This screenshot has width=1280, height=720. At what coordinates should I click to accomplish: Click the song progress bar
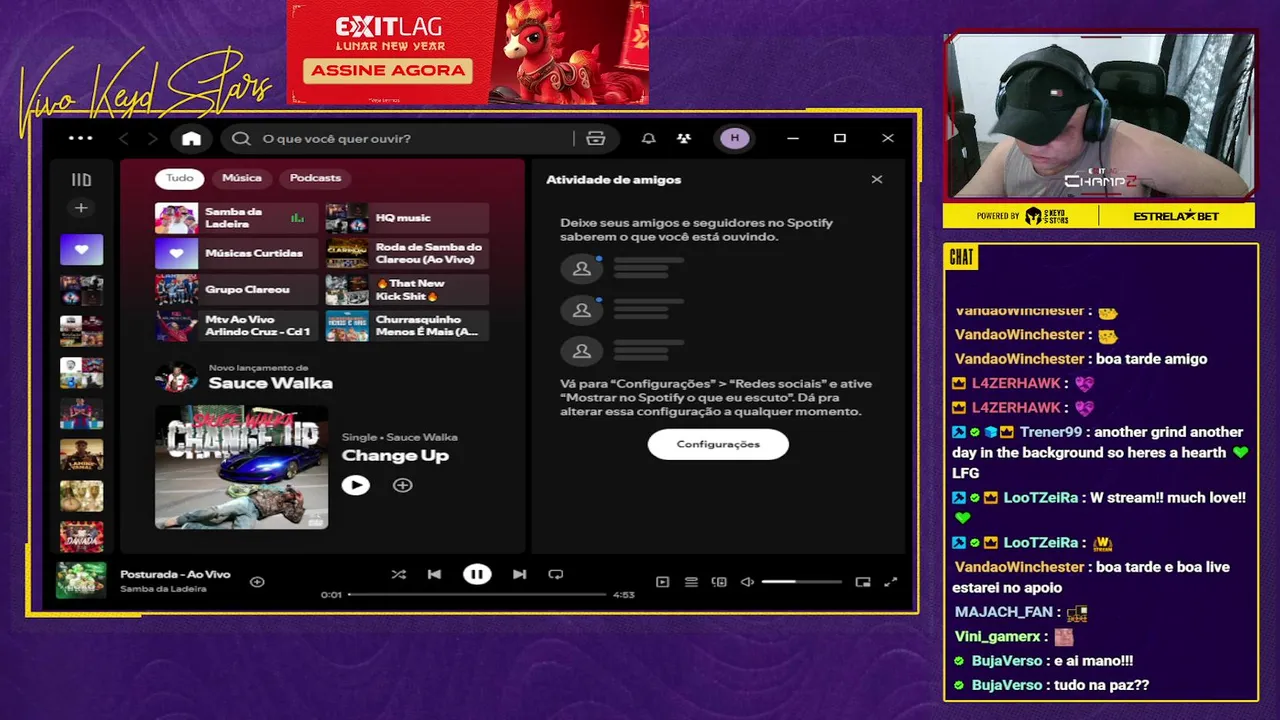(x=477, y=595)
